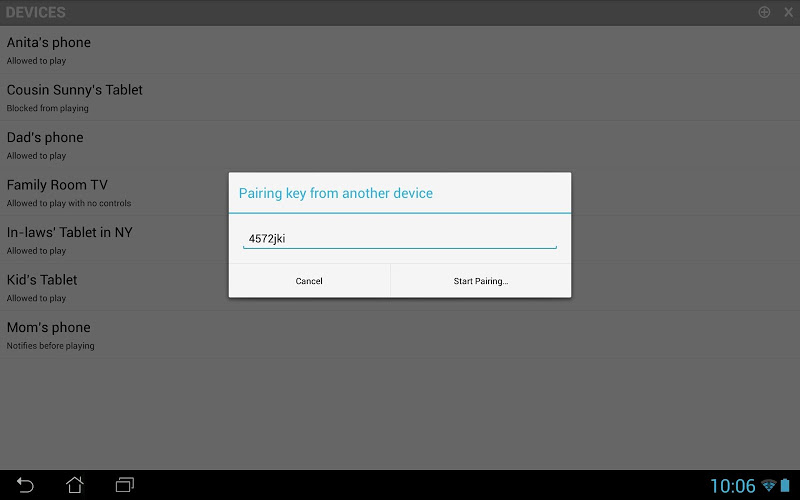
Task: Open the recent apps icon
Action: pos(124,485)
